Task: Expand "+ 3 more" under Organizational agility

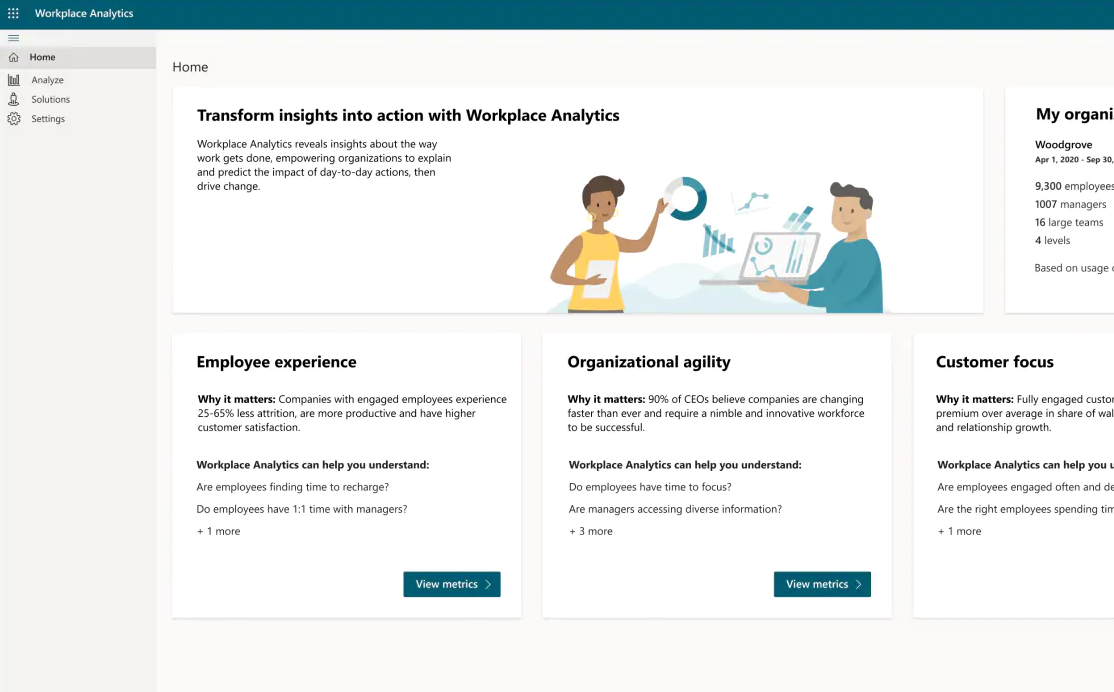Action: [x=589, y=531]
